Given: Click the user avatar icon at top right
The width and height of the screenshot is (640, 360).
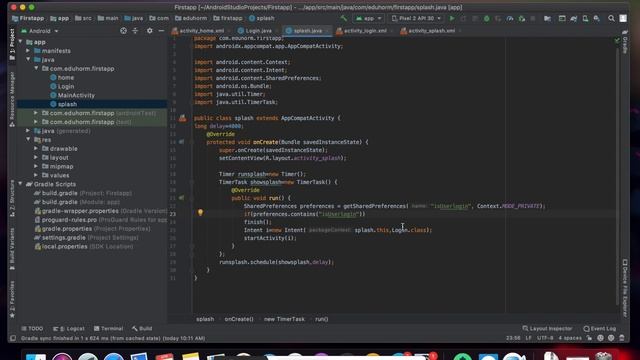Looking at the screenshot, I should [623, 18].
